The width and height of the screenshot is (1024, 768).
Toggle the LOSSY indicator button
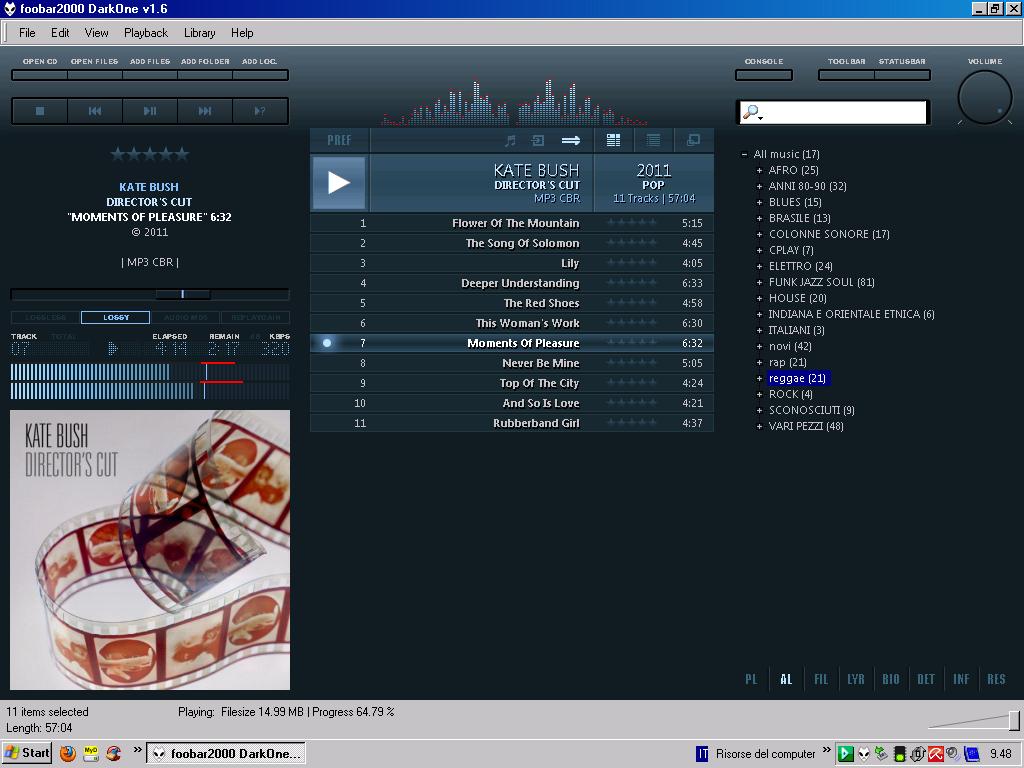coord(116,317)
